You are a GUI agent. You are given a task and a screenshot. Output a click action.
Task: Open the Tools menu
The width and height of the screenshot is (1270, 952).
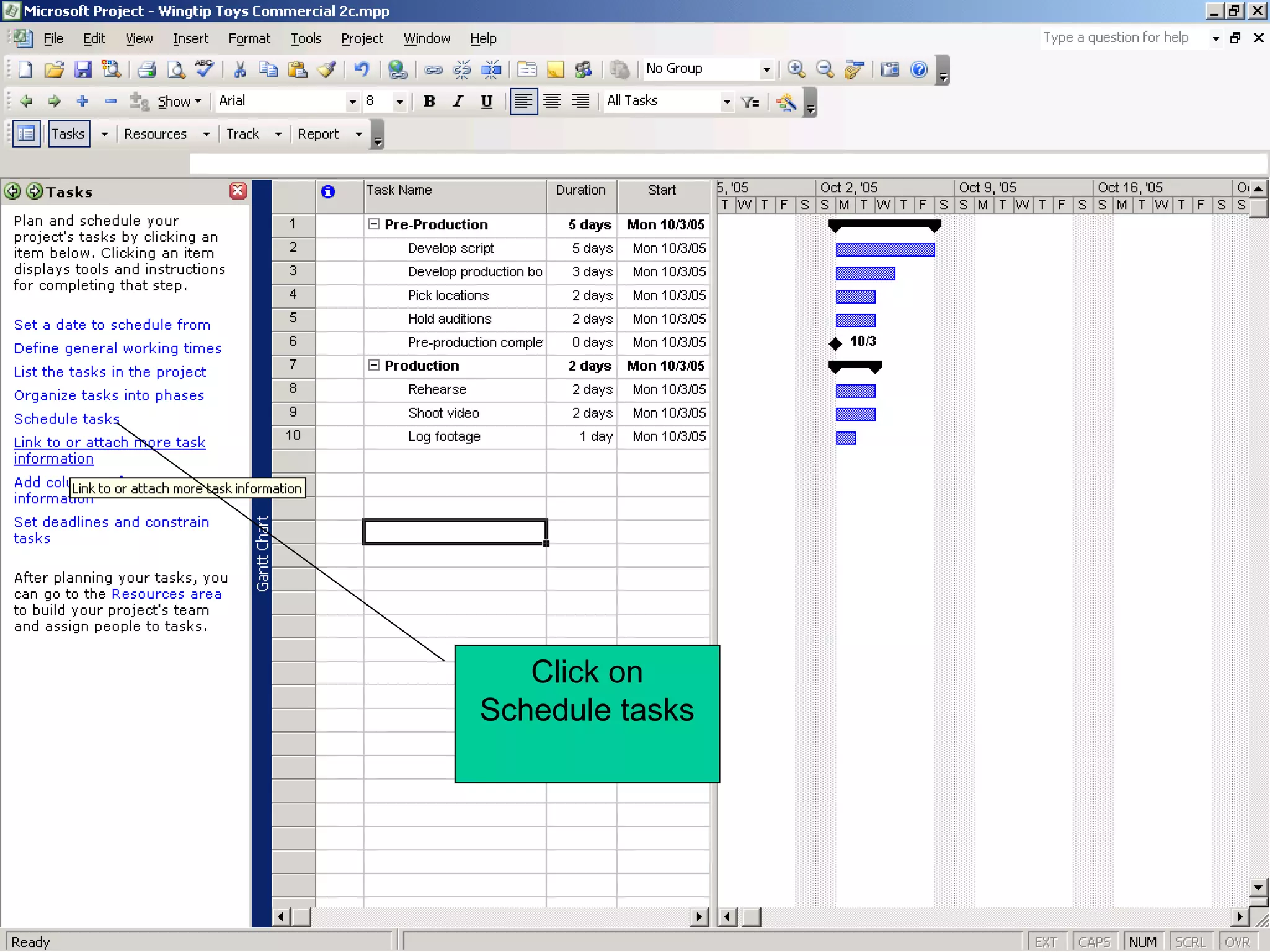306,38
